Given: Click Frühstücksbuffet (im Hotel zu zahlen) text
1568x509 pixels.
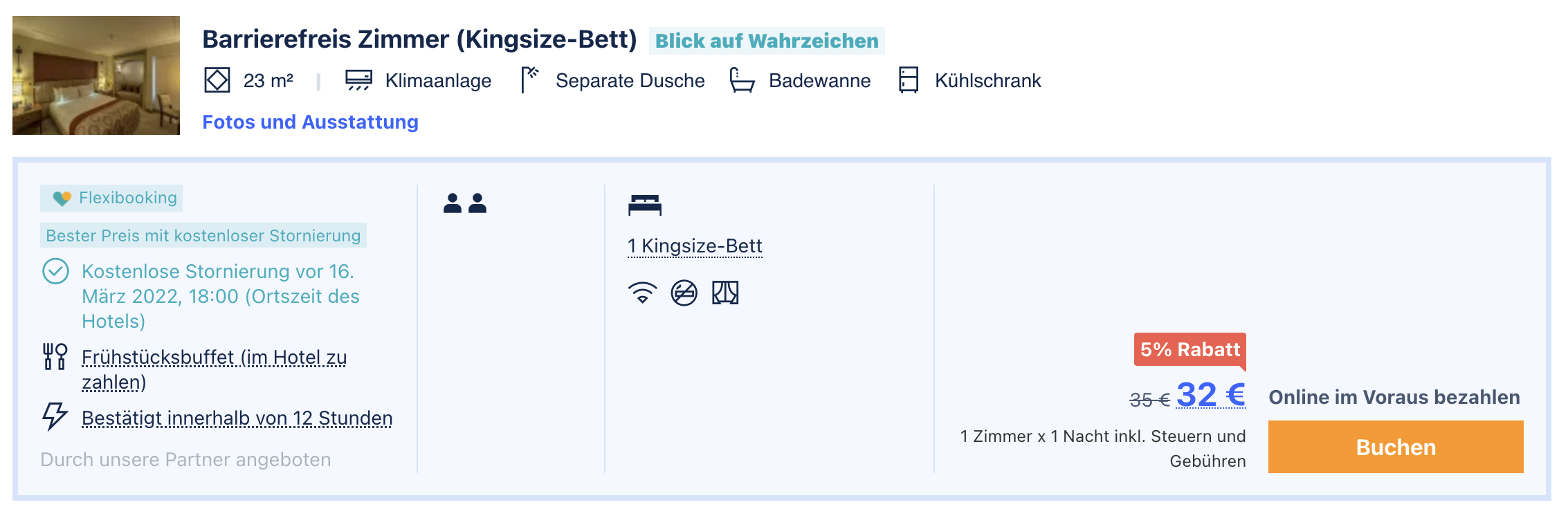Looking at the screenshot, I should [214, 369].
